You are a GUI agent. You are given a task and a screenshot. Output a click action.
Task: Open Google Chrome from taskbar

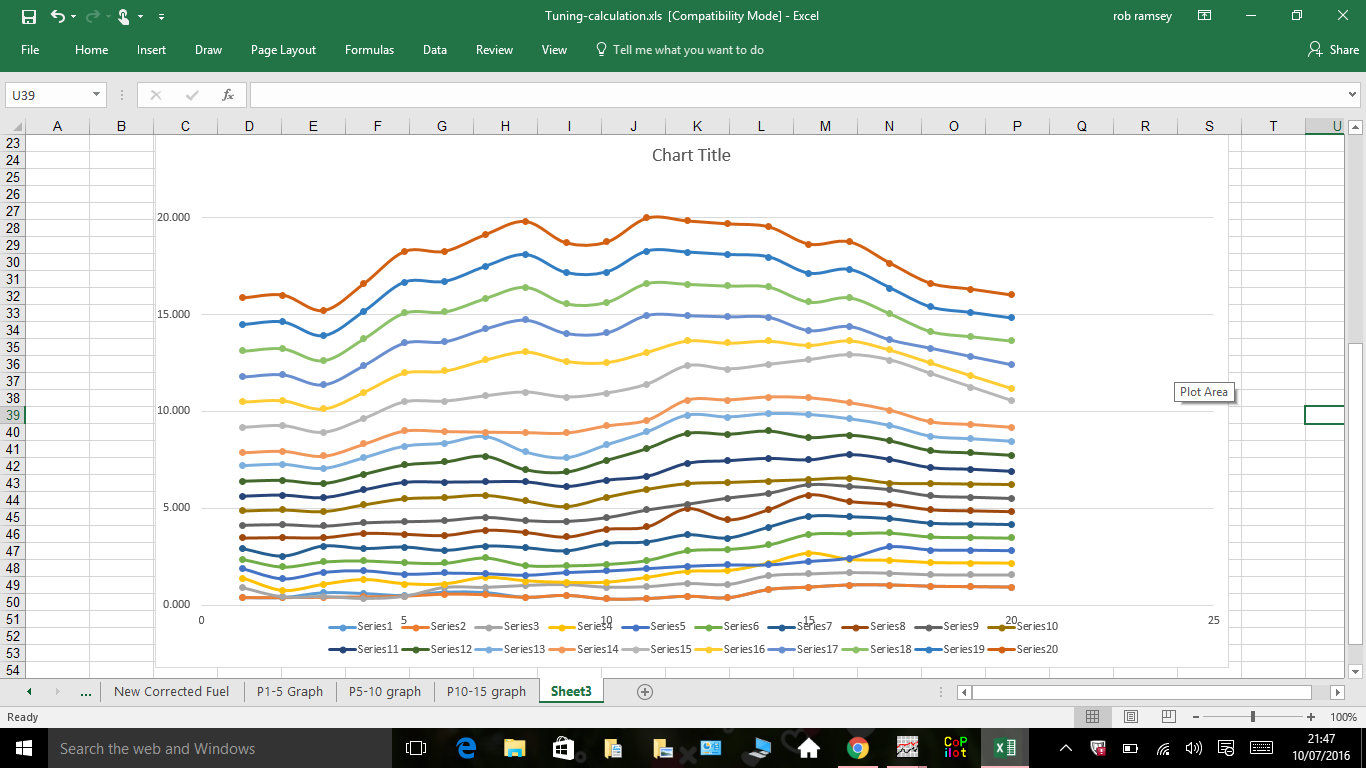[x=857, y=748]
